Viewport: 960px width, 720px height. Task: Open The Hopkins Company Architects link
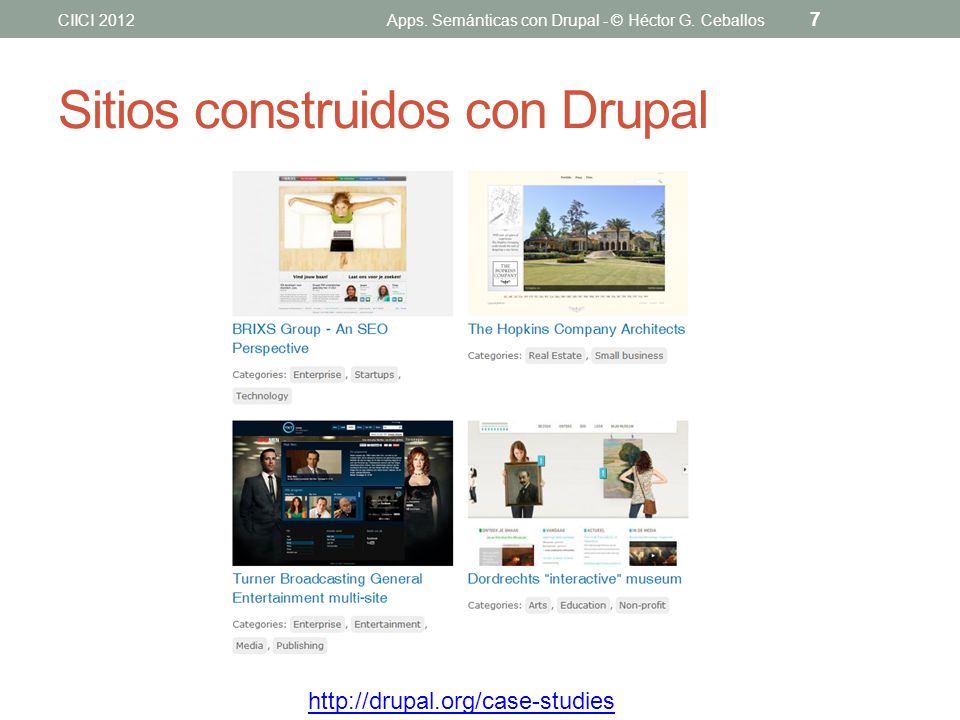pyautogui.click(x=576, y=329)
